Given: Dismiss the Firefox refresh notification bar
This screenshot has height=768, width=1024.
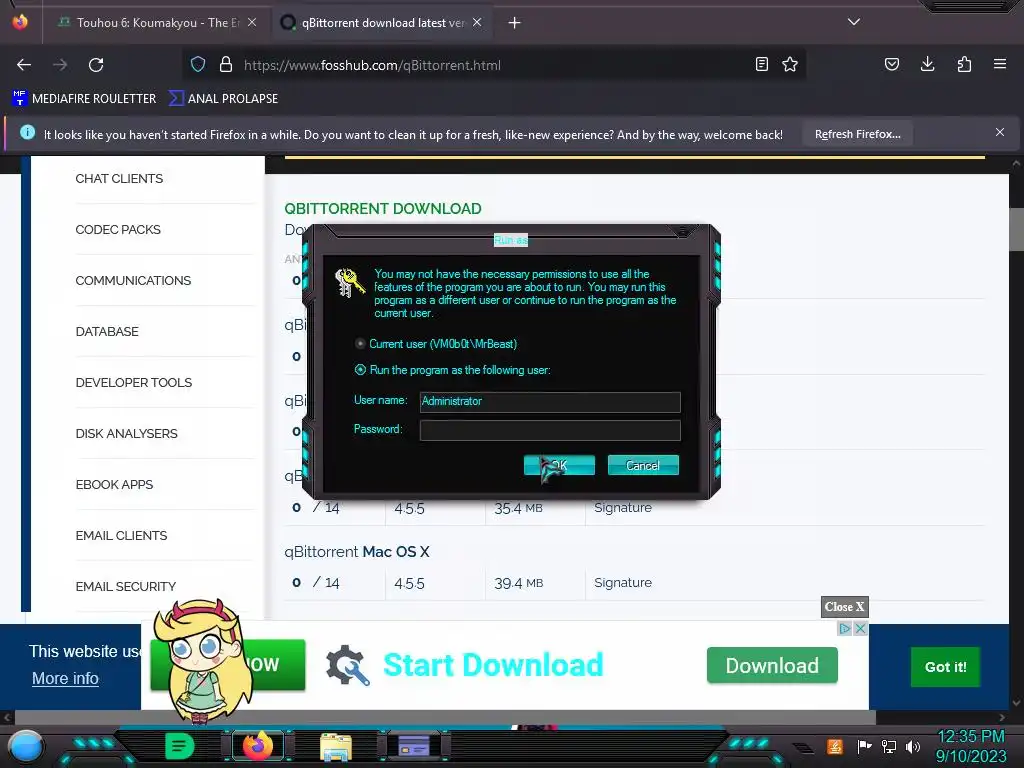Looking at the screenshot, I should point(1000,133).
